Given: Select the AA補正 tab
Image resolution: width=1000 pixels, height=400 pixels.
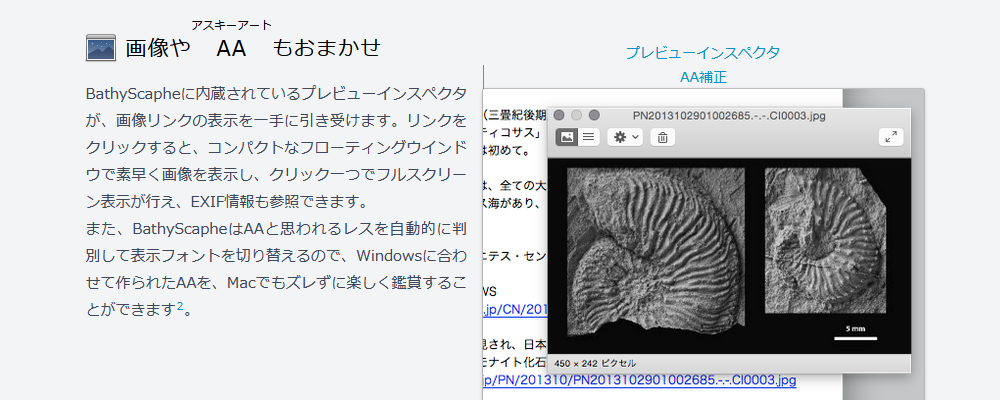Looking at the screenshot, I should pyautogui.click(x=703, y=77).
